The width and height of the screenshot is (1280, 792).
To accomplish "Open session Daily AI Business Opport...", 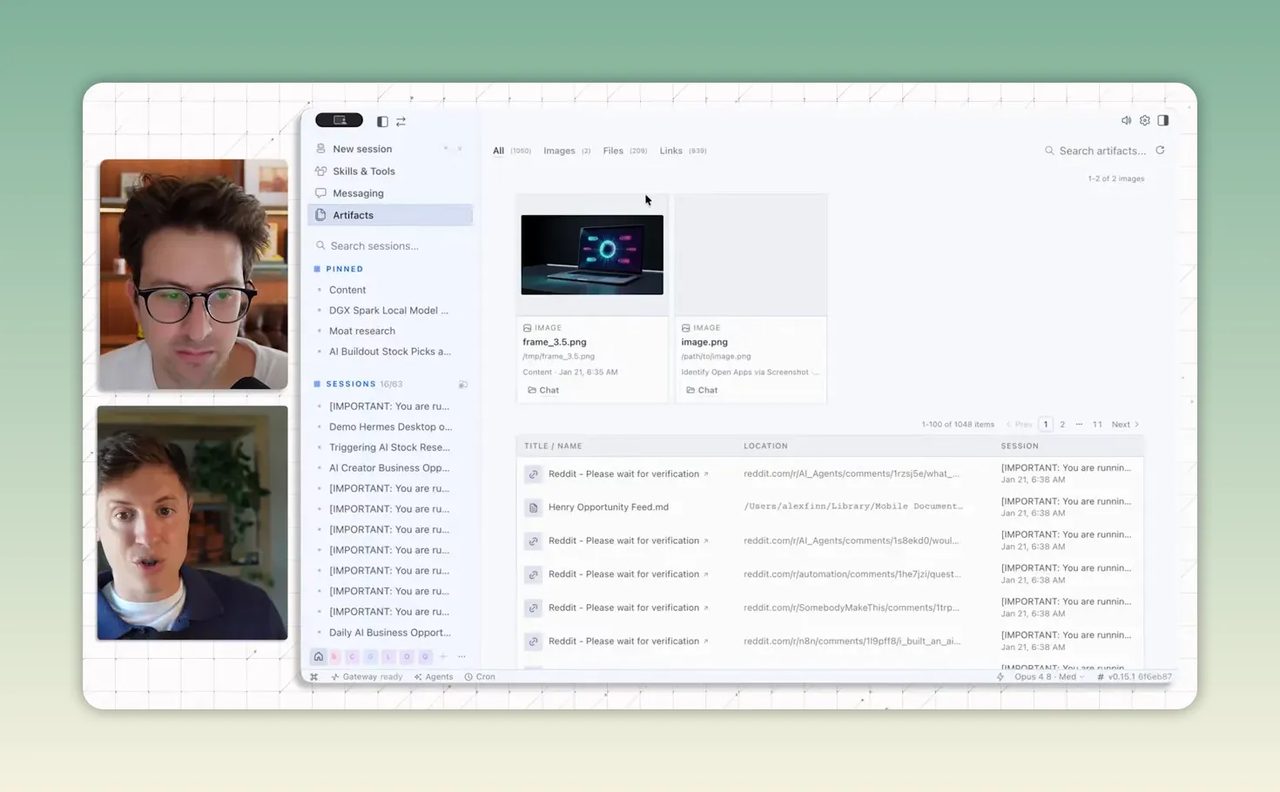I will (x=390, y=632).
